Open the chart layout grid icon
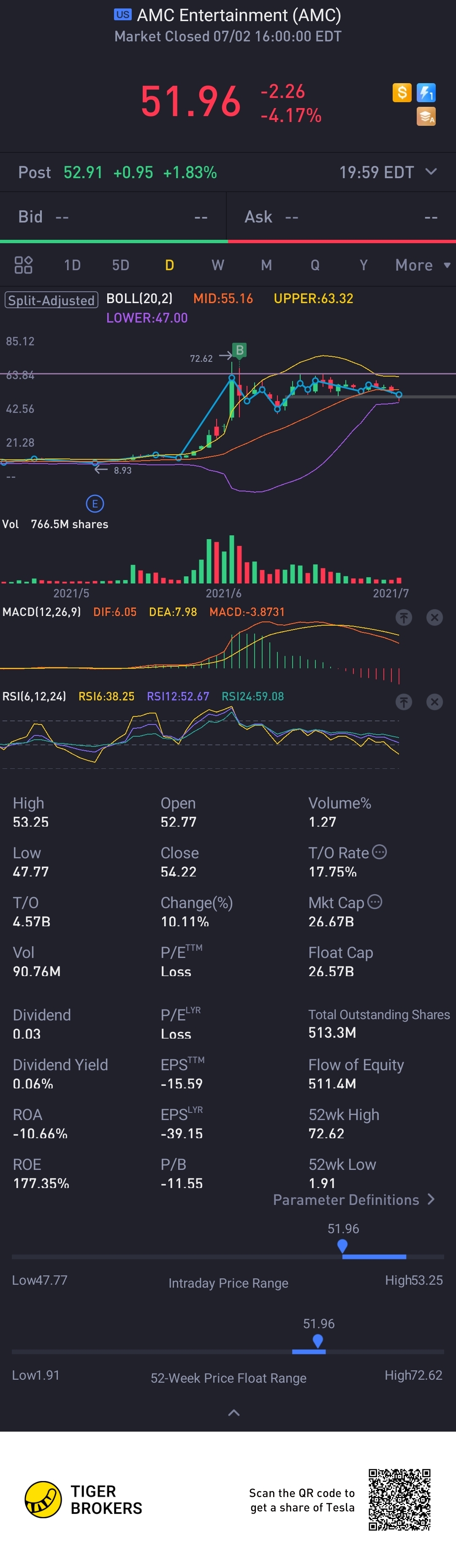The image size is (456, 1568). [x=23, y=265]
